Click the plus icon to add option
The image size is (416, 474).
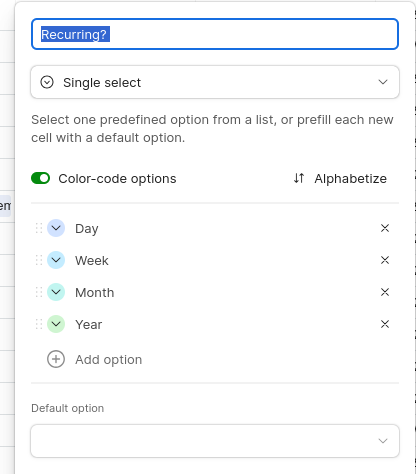pyautogui.click(x=56, y=359)
